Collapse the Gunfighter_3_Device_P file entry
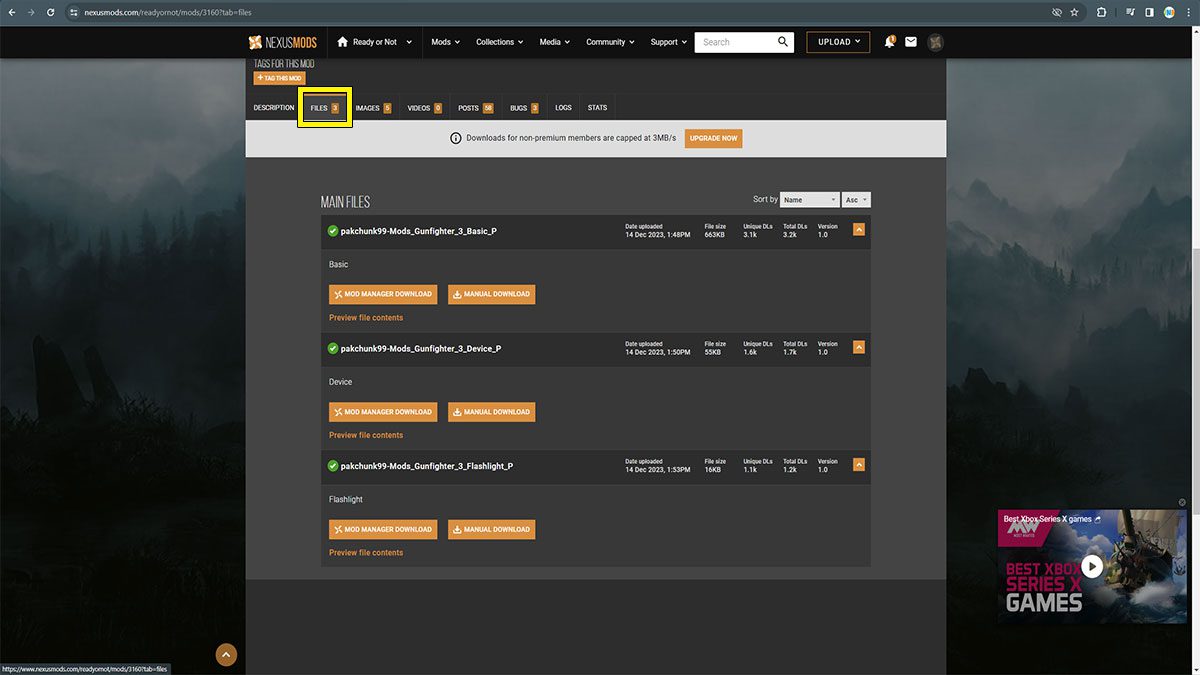1200x675 pixels. pos(859,347)
